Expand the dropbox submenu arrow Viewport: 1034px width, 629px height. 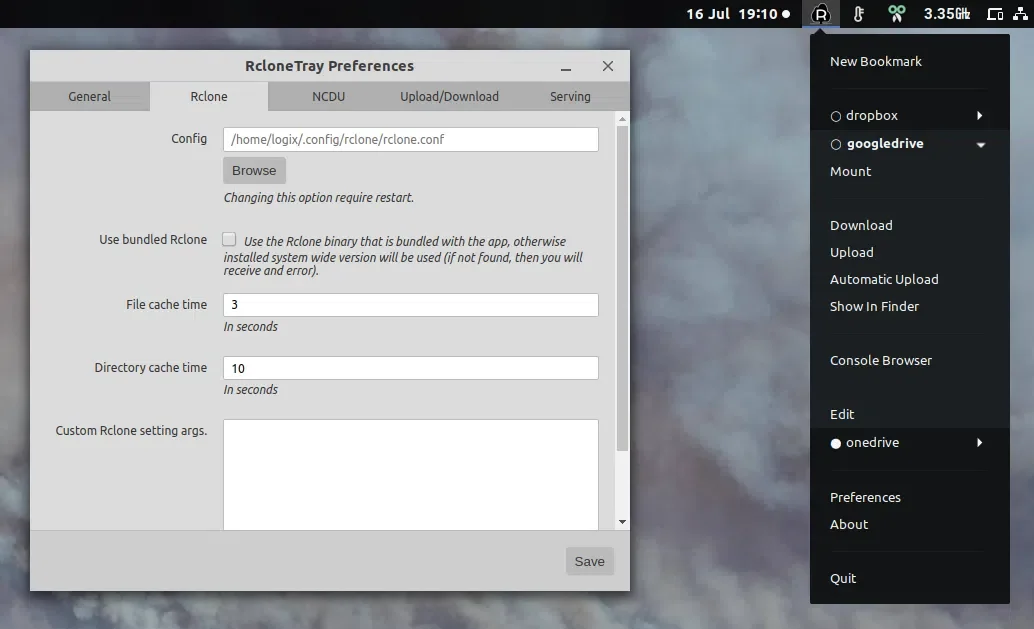(980, 115)
